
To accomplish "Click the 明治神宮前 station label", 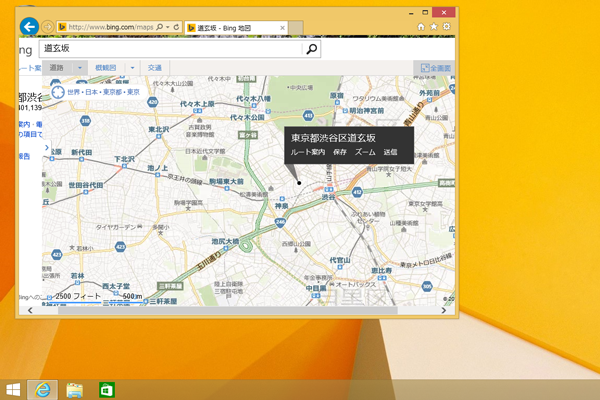I will coord(367,111).
